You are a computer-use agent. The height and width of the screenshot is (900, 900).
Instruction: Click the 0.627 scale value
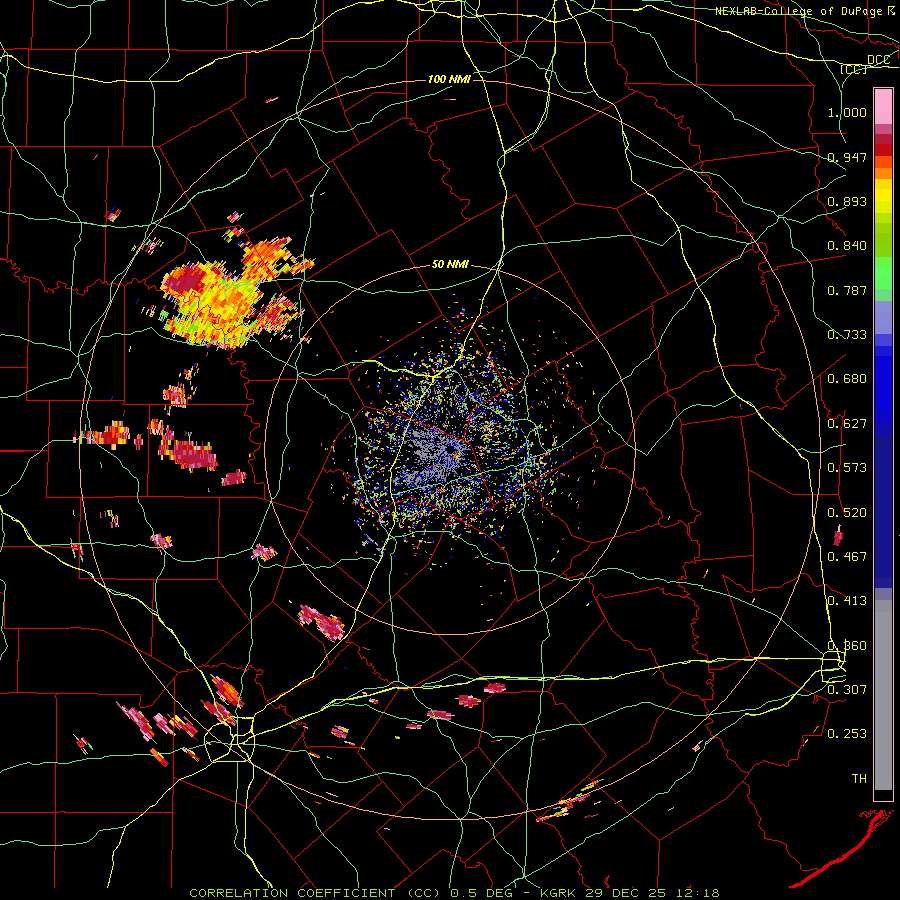[x=847, y=424]
